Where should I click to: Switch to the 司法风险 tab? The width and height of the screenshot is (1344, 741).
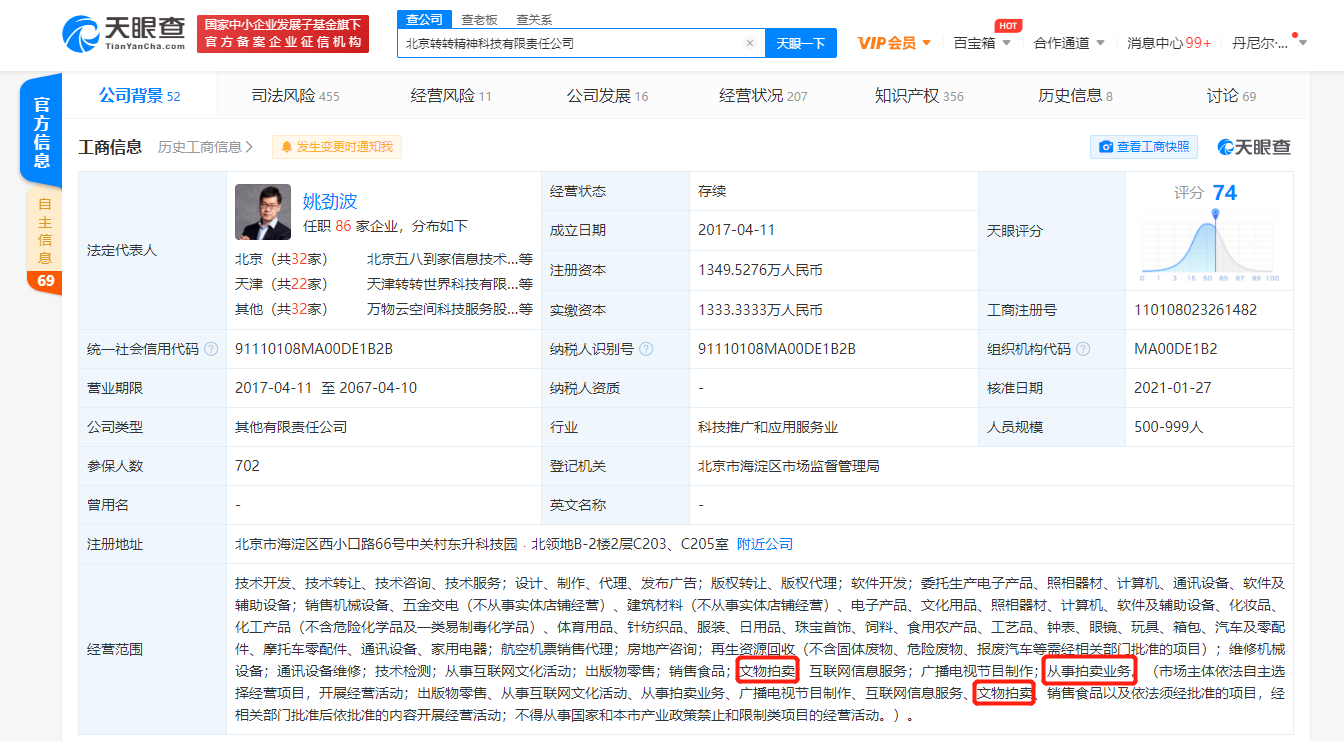[x=295, y=96]
